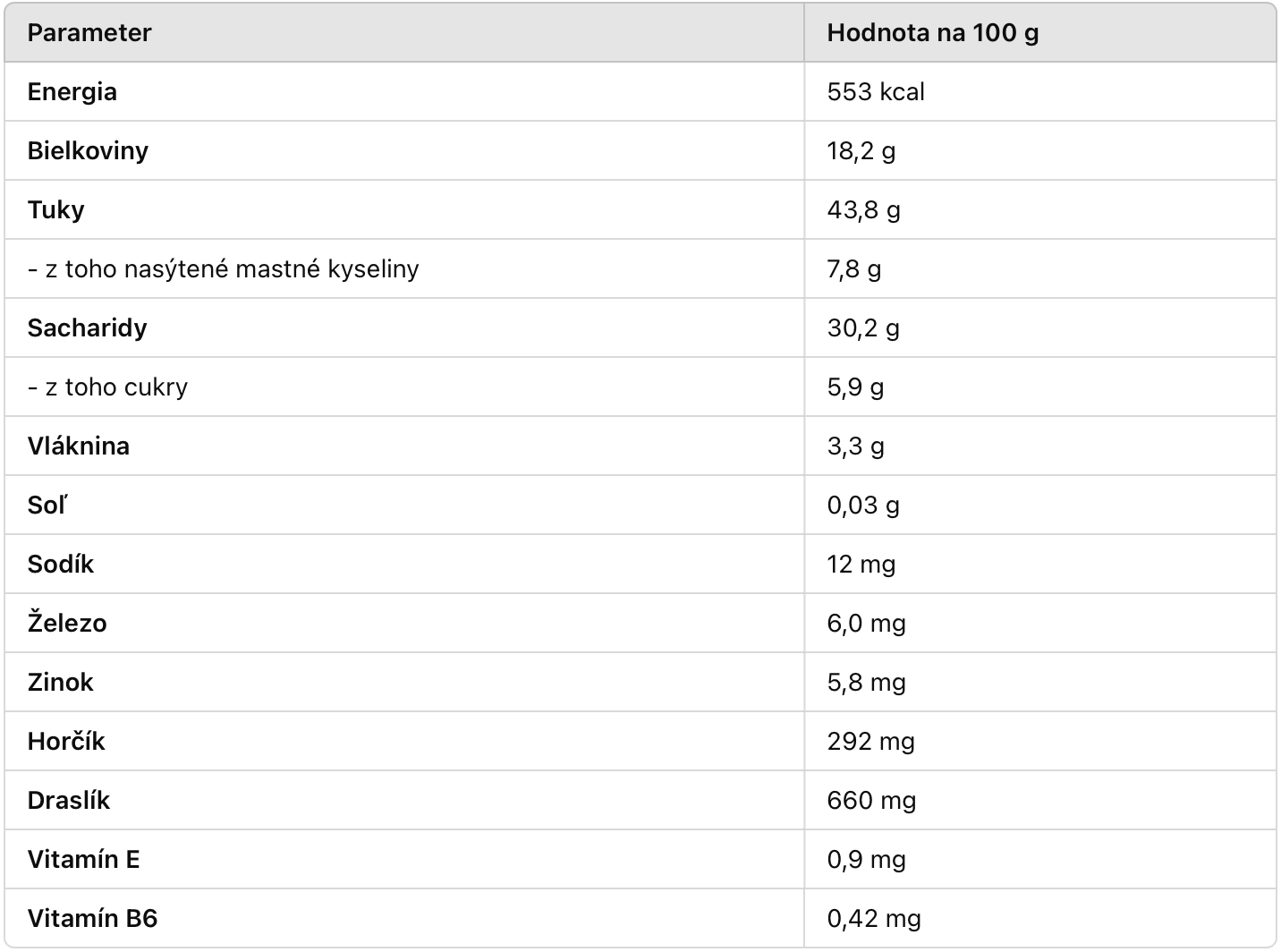The image size is (1281, 952).
Task: Click the 43,8 g fat value
Action: [x=863, y=210]
